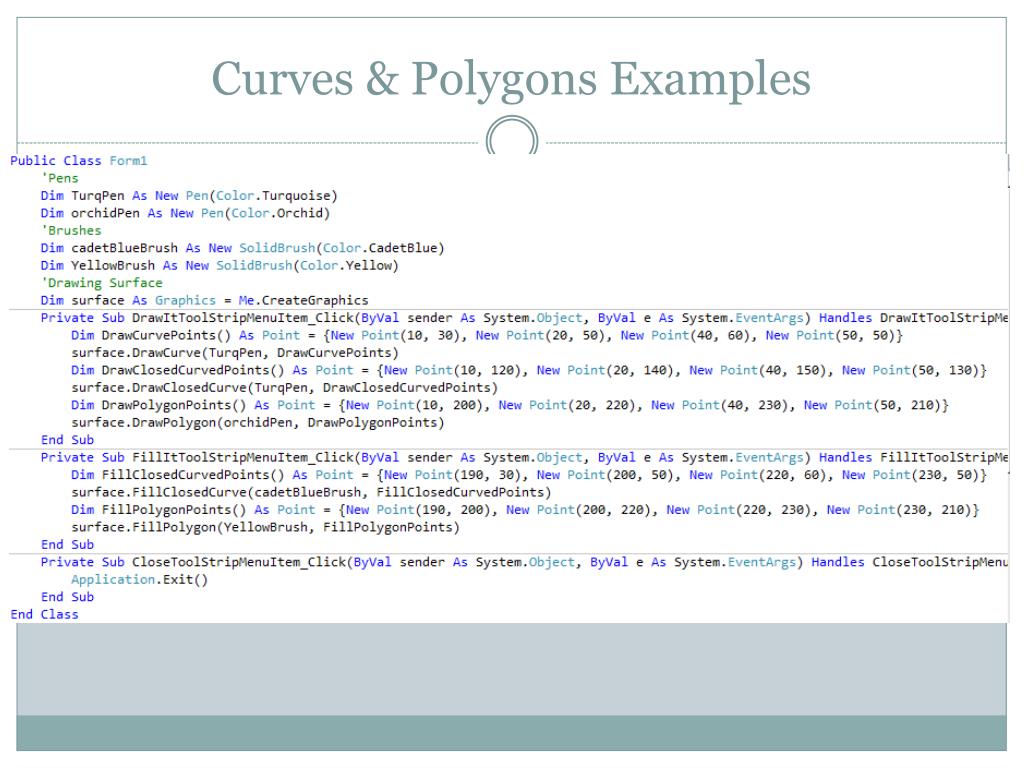This screenshot has width=1024, height=768.
Task: Click the 'End Class' line
Action: pyautogui.click(x=44, y=615)
